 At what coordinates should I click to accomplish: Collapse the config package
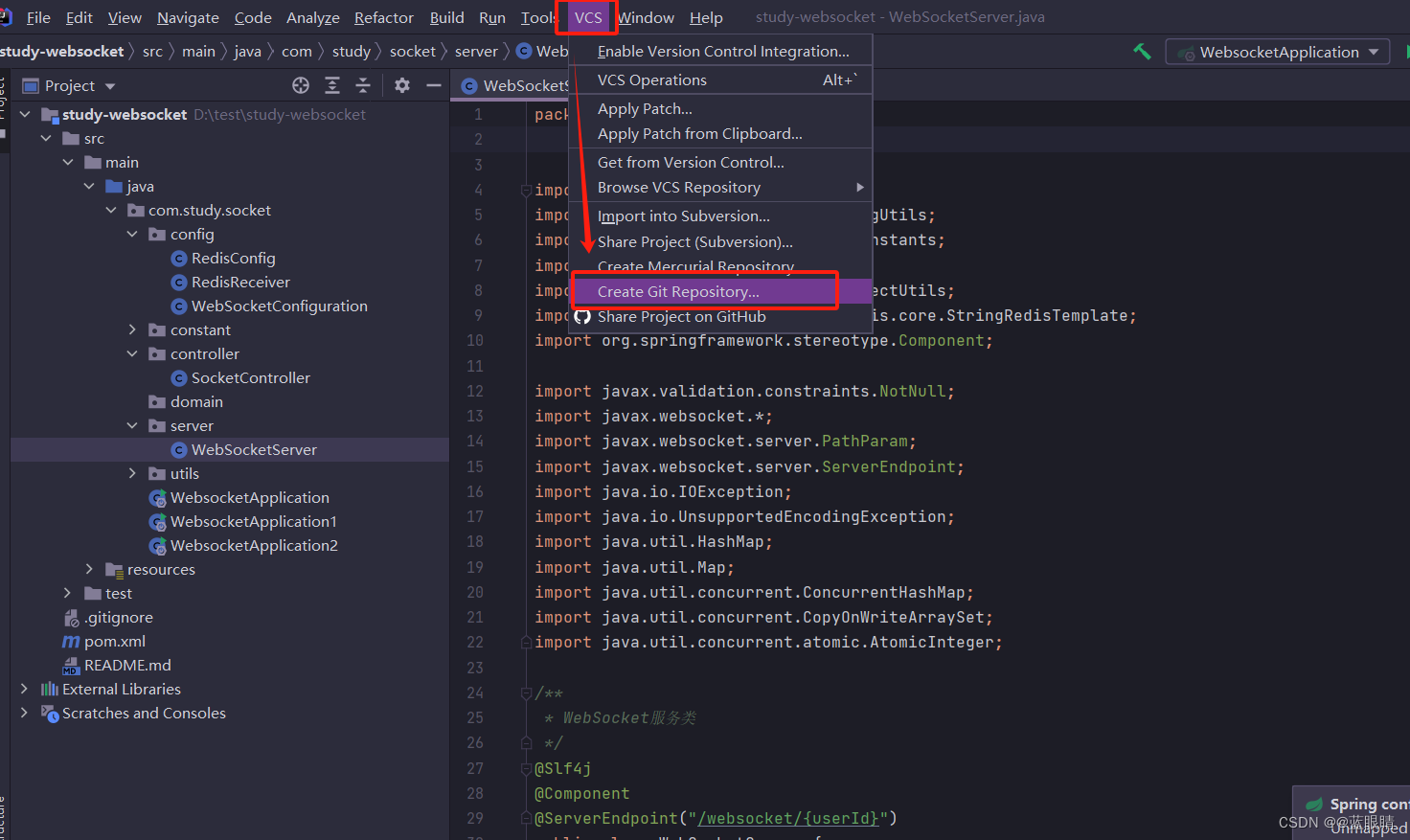(132, 234)
